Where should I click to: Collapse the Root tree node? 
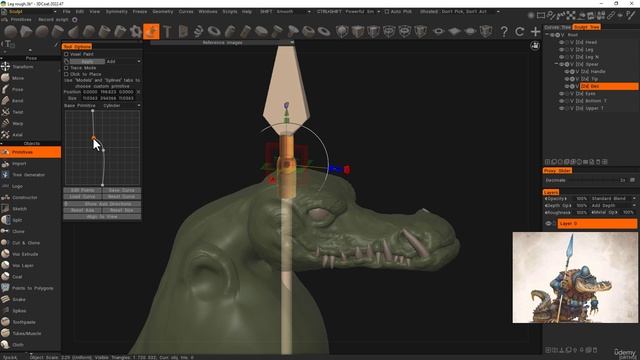[547, 35]
